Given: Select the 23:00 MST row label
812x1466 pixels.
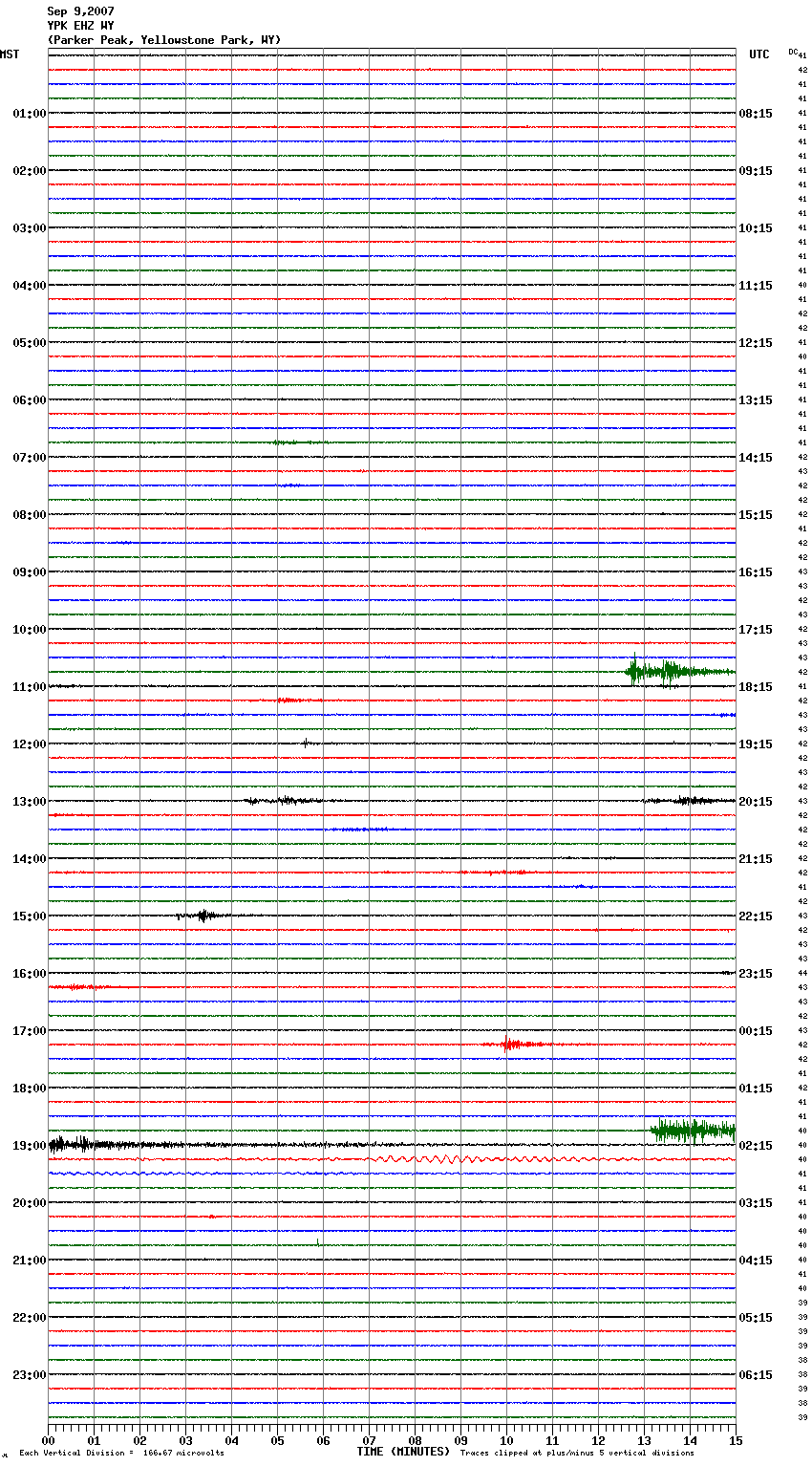Looking at the screenshot, I should [30, 1375].
